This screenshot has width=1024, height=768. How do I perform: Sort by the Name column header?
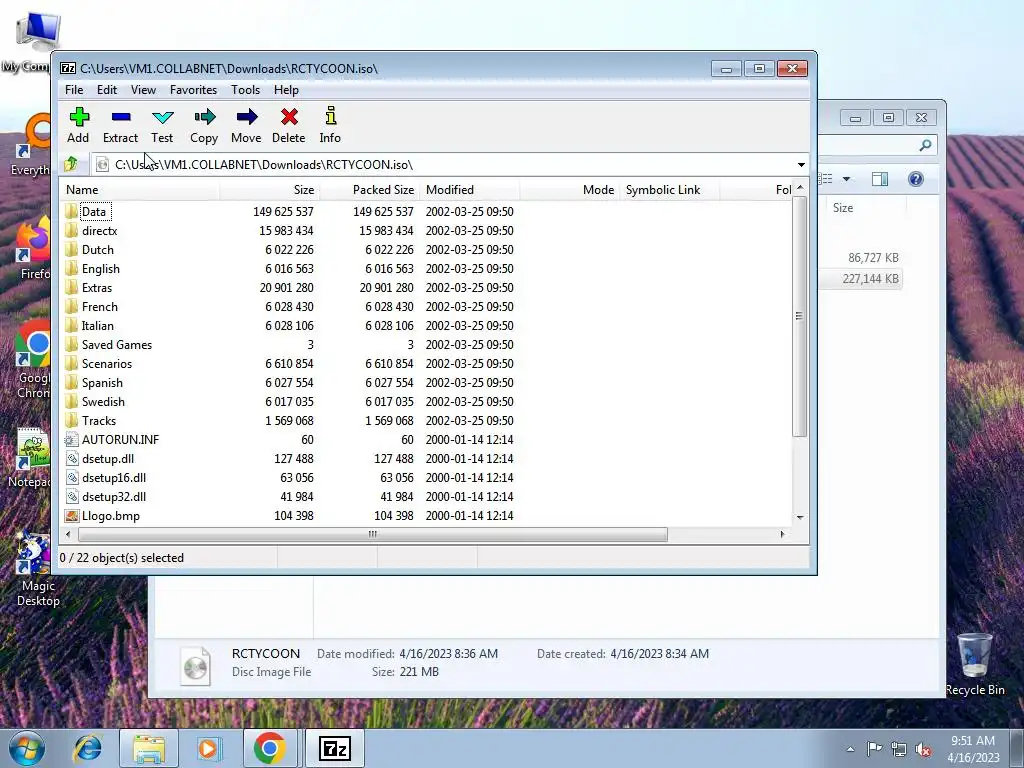[x=140, y=190]
